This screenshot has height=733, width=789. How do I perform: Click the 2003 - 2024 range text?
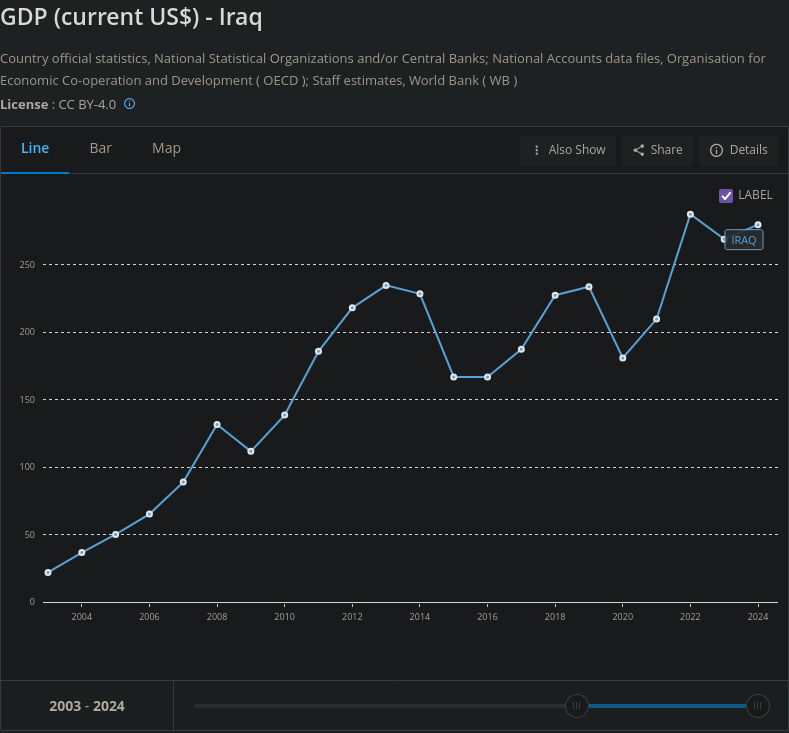(x=87, y=706)
